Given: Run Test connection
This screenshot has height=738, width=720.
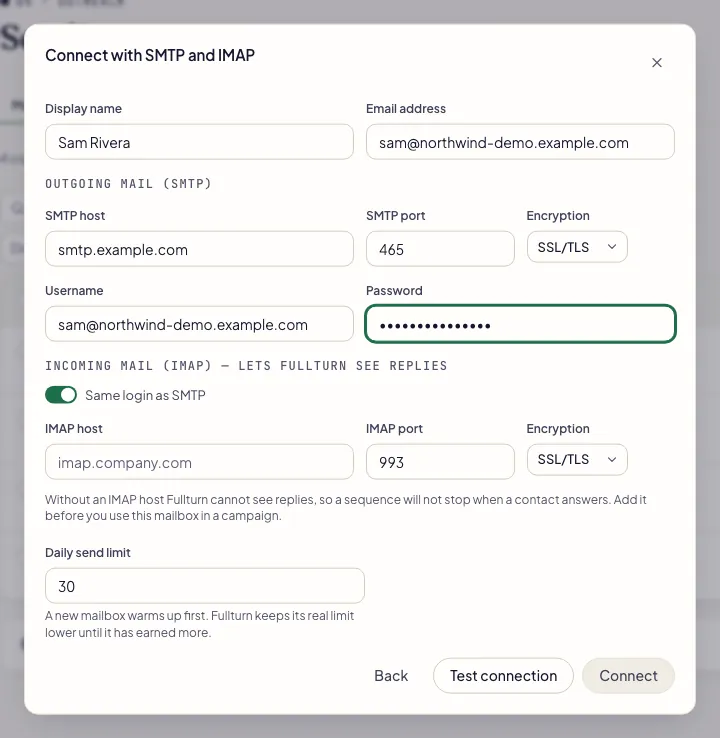Looking at the screenshot, I should point(503,676).
